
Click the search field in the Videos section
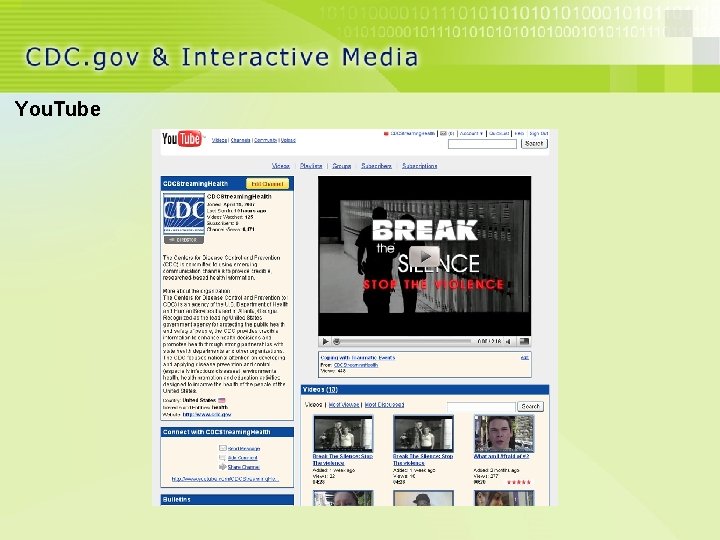tap(481, 407)
